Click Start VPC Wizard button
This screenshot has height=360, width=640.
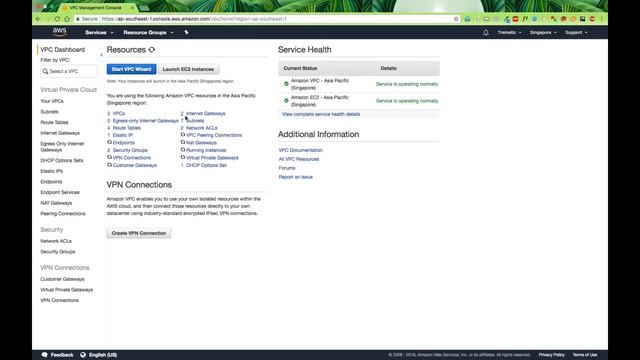[131, 69]
